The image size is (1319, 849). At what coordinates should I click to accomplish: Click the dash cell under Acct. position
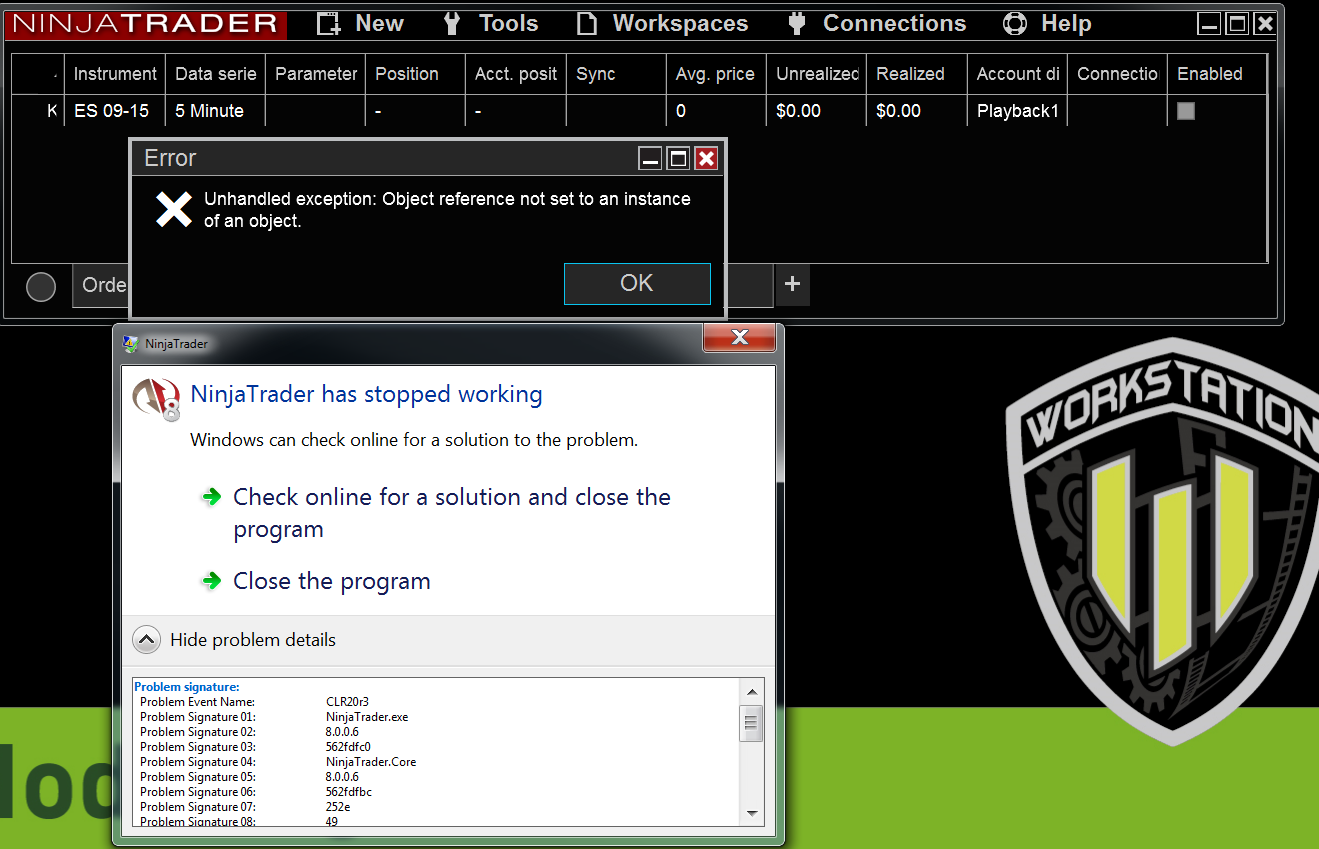[516, 111]
